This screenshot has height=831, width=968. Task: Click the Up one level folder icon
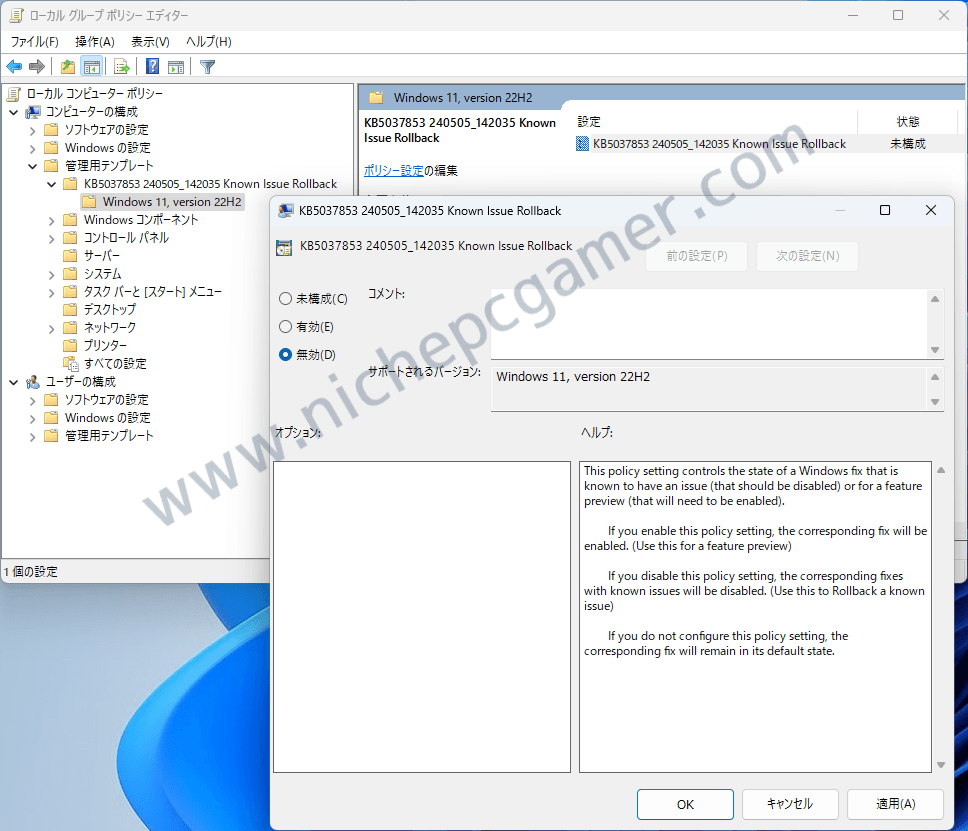coord(68,67)
